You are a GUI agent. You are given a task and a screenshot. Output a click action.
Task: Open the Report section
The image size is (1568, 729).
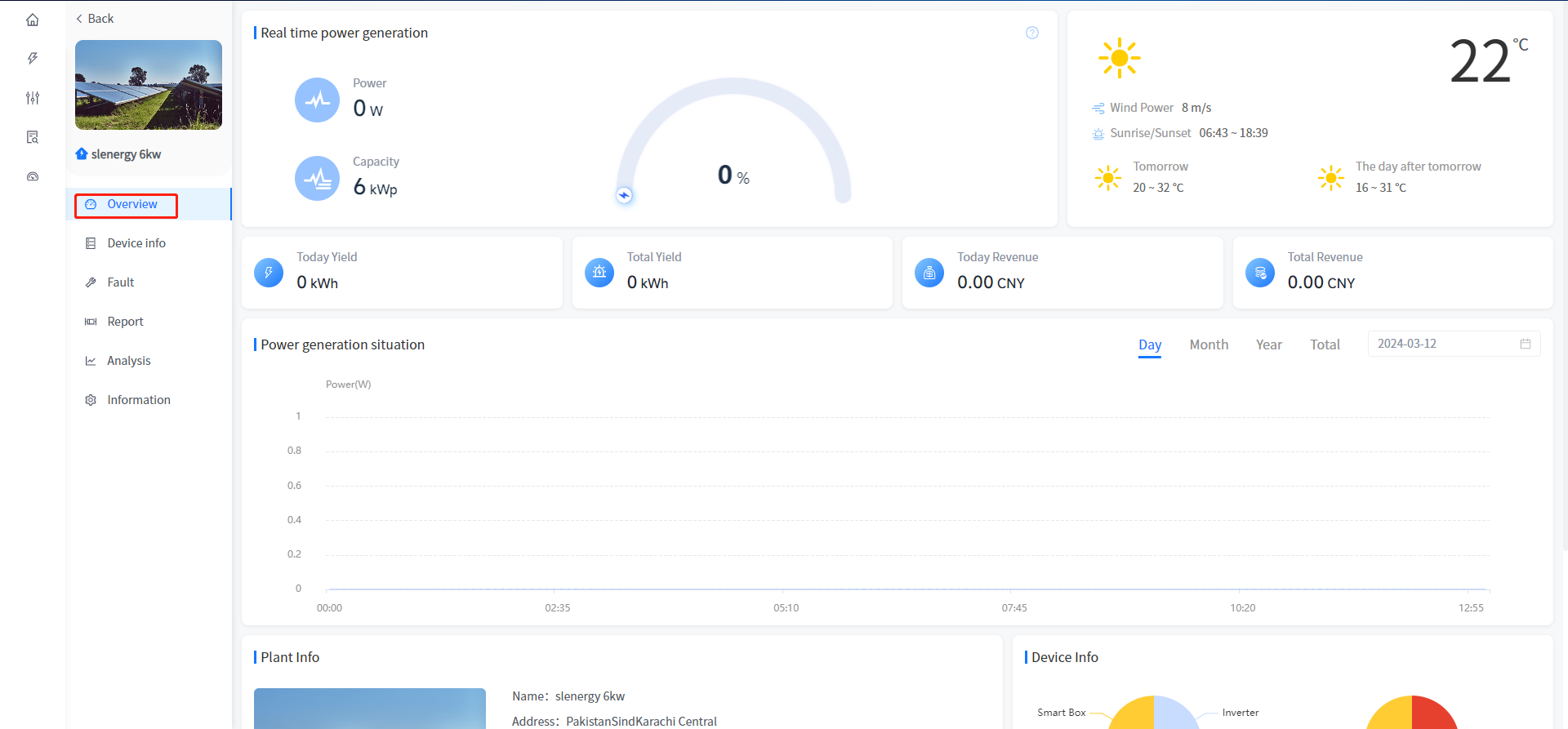[125, 322]
